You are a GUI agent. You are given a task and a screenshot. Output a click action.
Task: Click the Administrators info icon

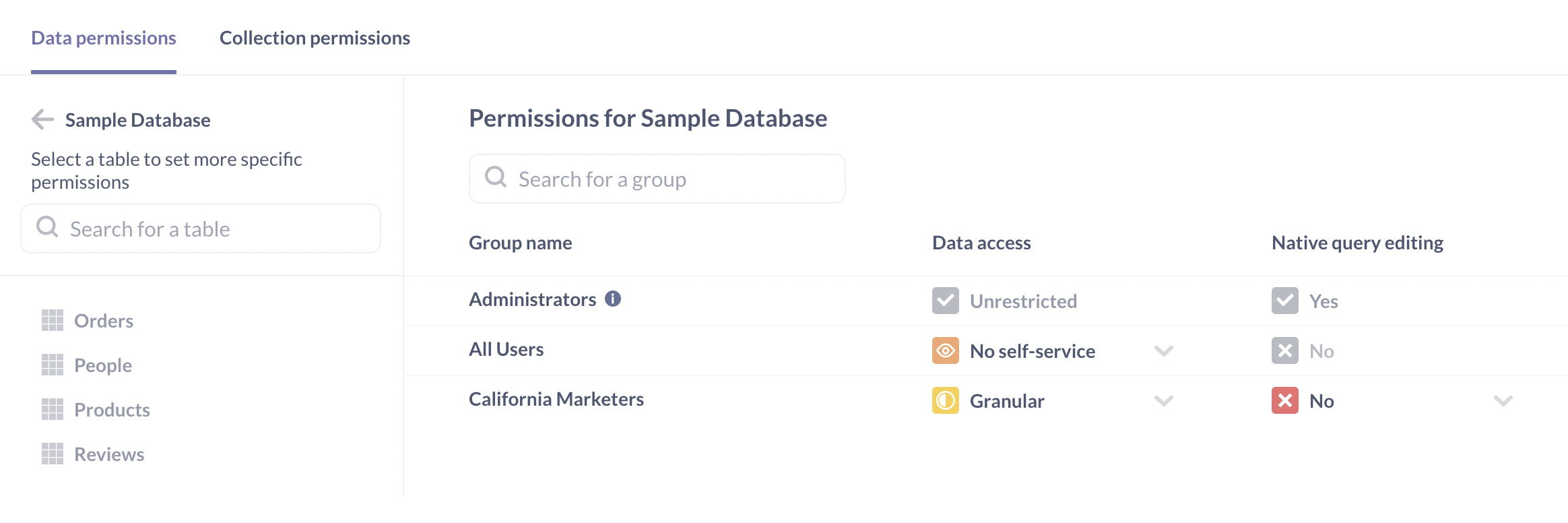pos(613,299)
